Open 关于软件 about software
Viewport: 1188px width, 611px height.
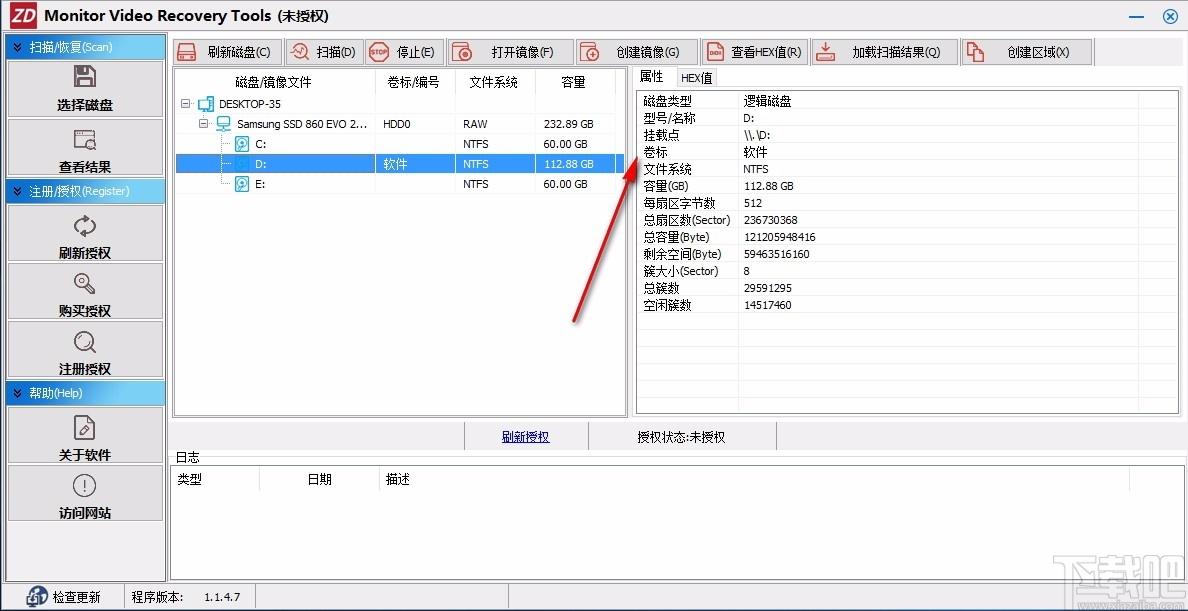[85, 434]
